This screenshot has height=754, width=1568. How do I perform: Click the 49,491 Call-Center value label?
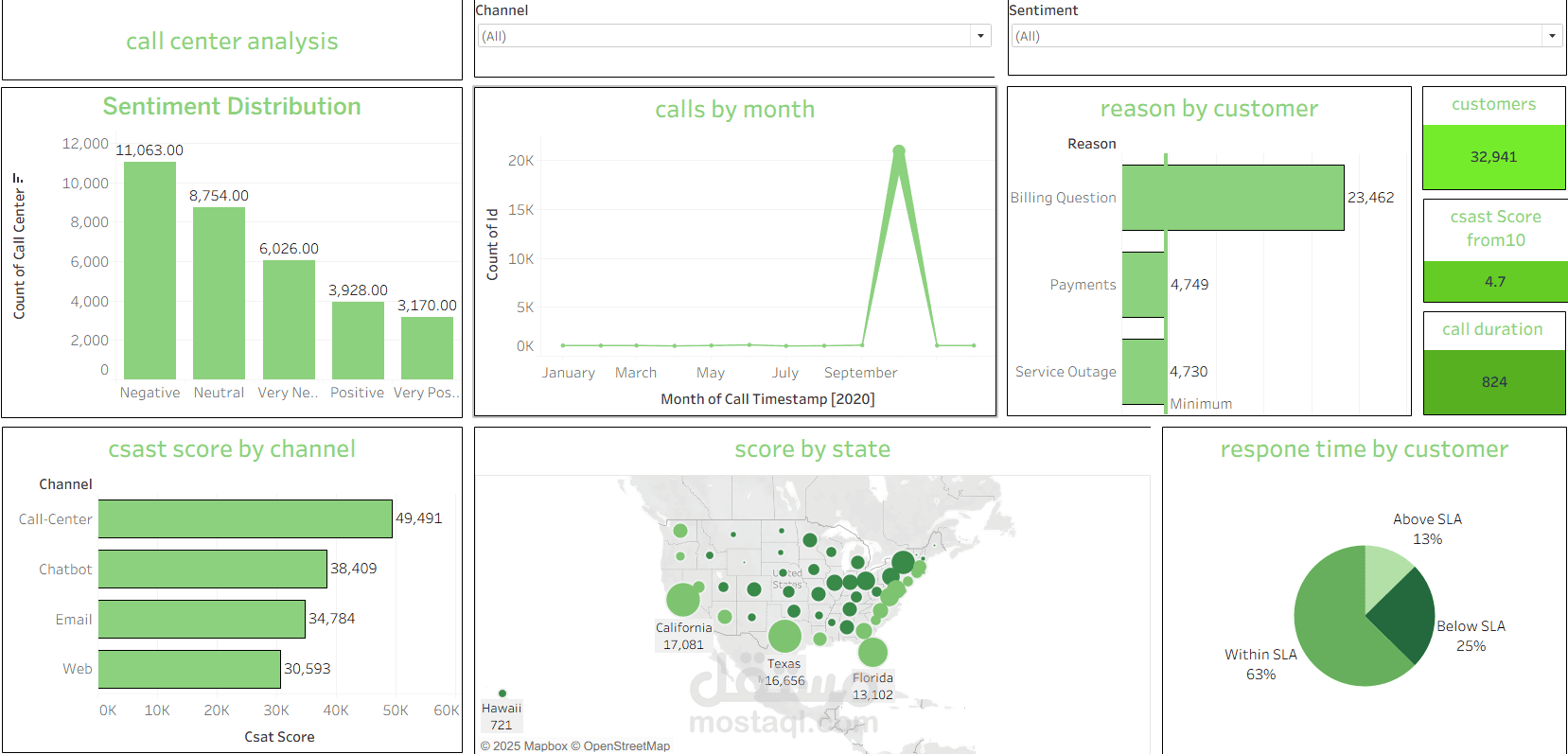pyautogui.click(x=419, y=518)
